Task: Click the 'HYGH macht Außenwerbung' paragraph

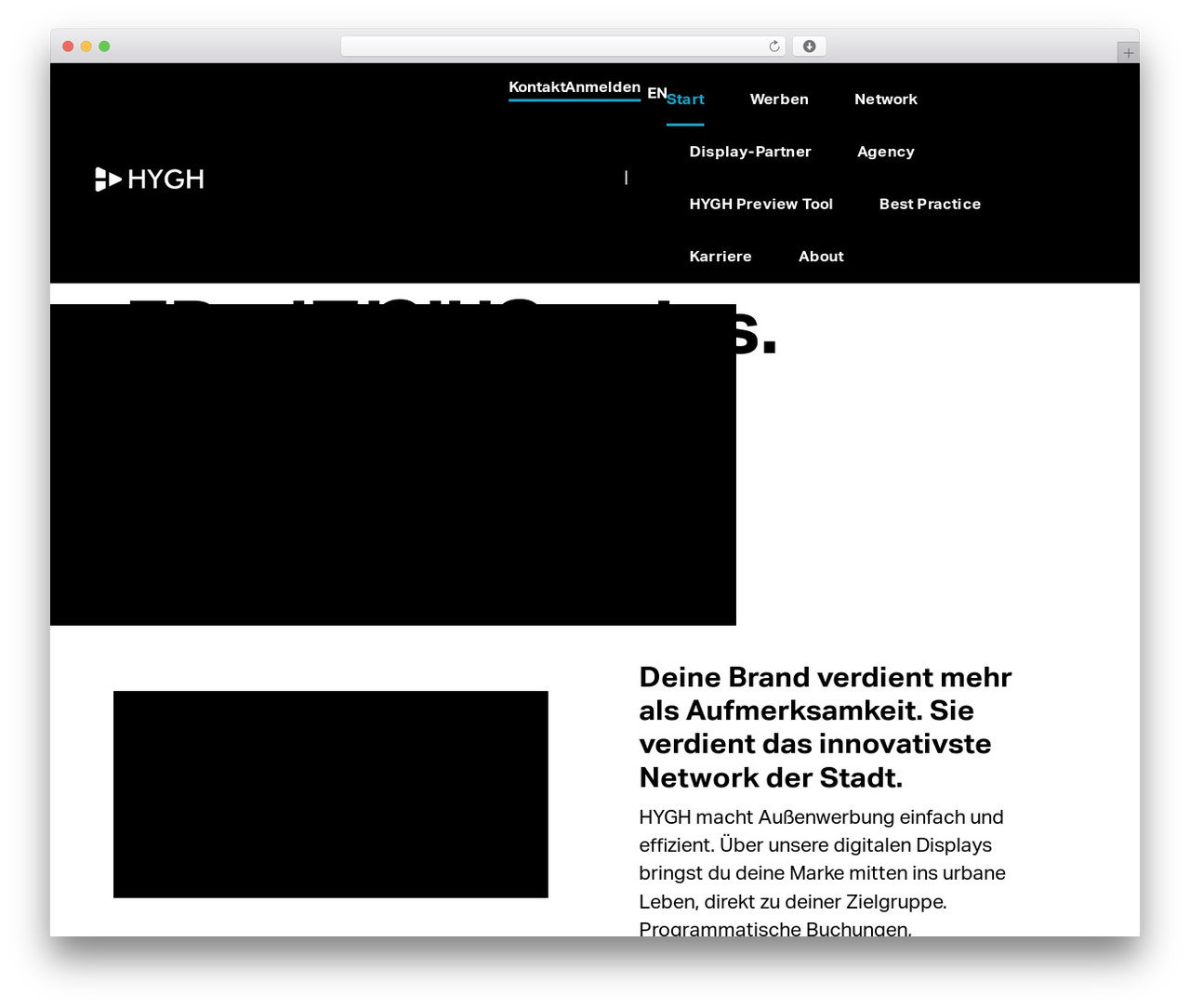Action: coord(823,871)
